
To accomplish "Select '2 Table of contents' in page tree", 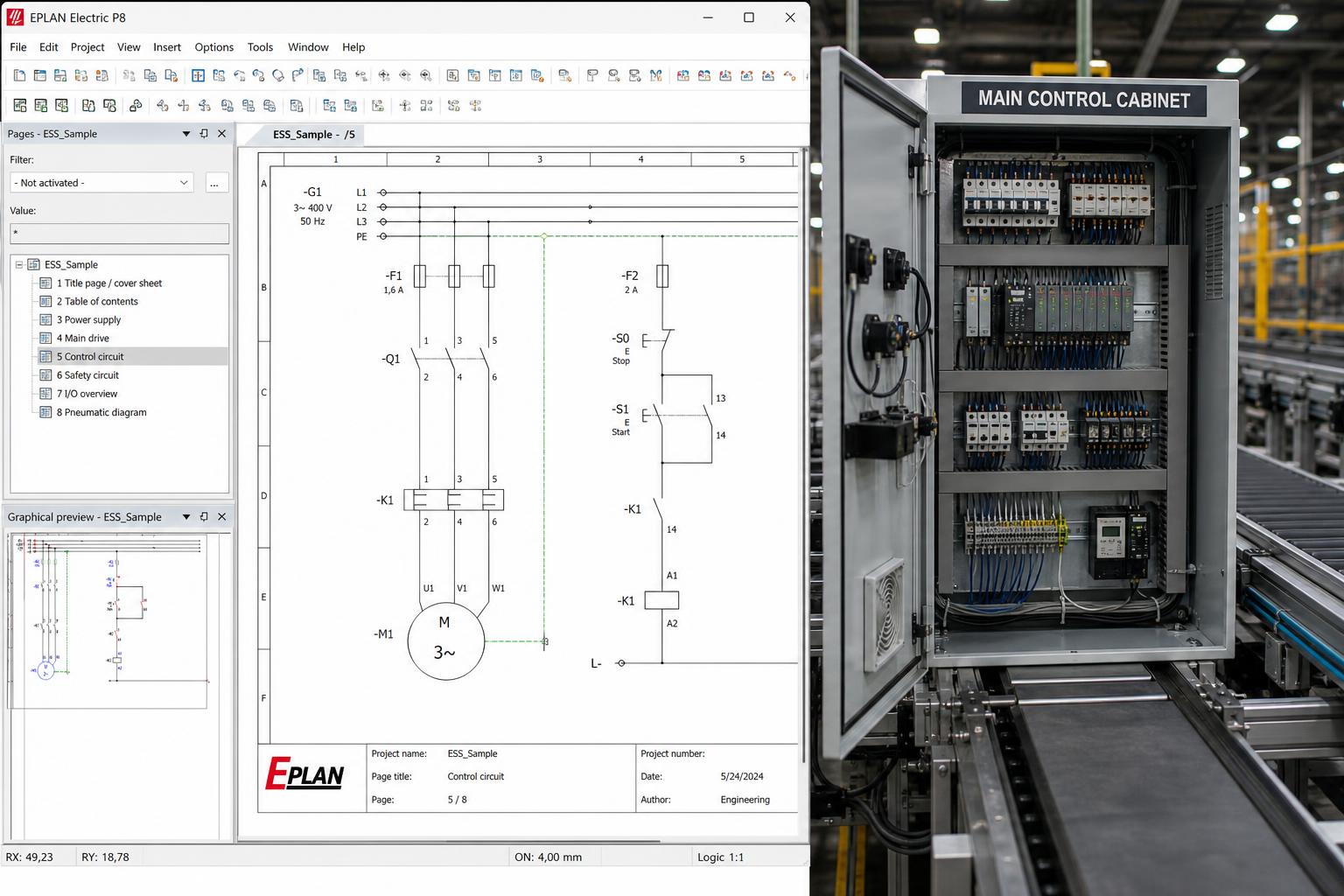I will point(97,301).
